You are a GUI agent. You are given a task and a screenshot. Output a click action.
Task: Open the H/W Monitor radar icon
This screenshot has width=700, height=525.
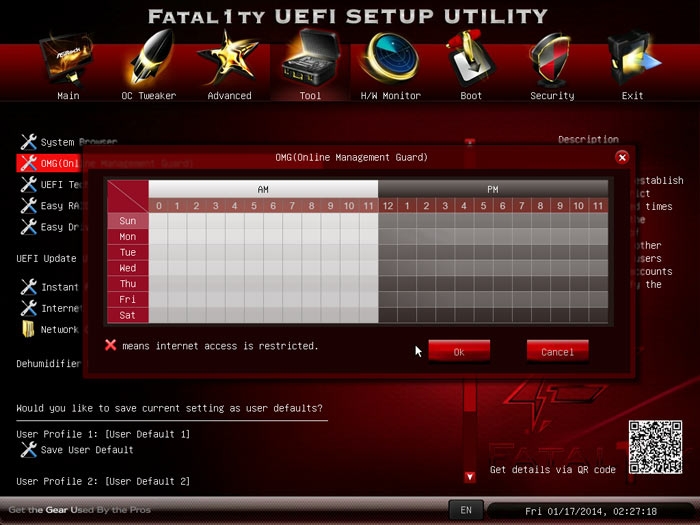(x=390, y=59)
